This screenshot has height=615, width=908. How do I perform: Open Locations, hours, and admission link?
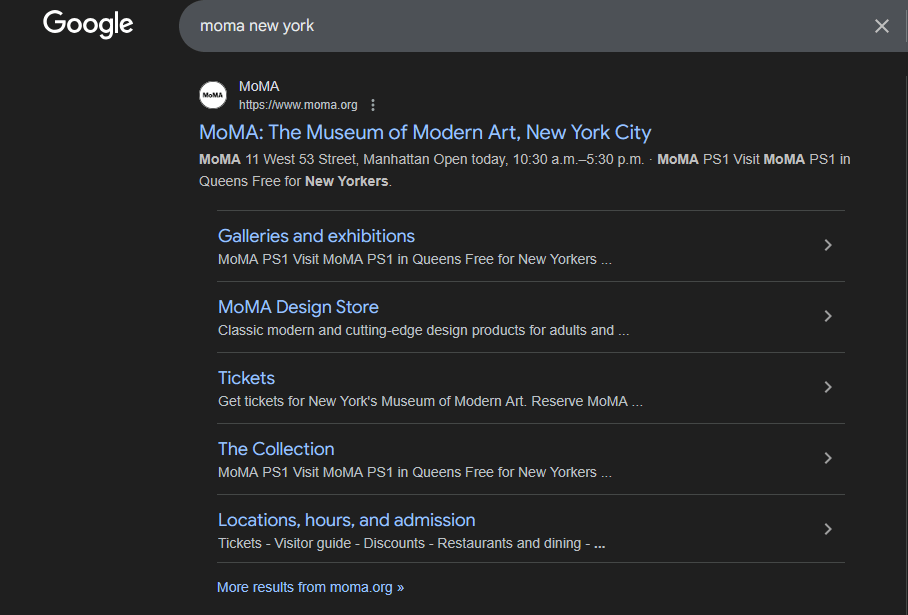pyautogui.click(x=346, y=520)
